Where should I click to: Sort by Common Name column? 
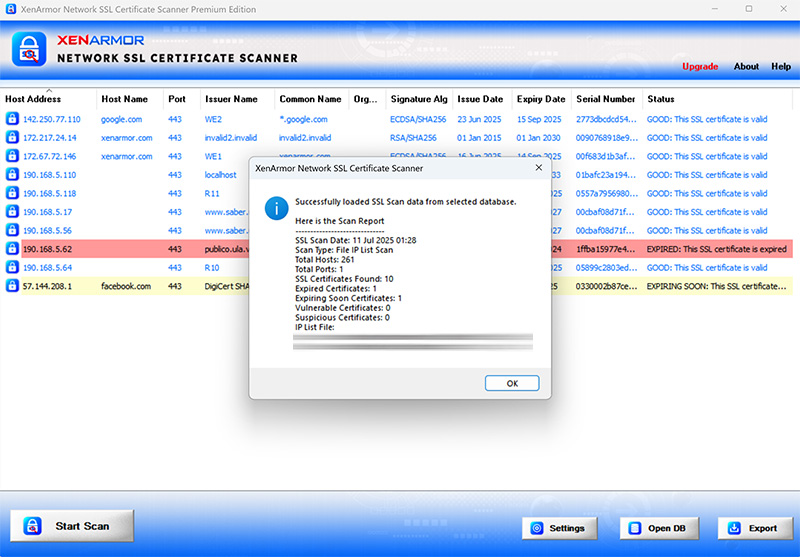click(312, 99)
